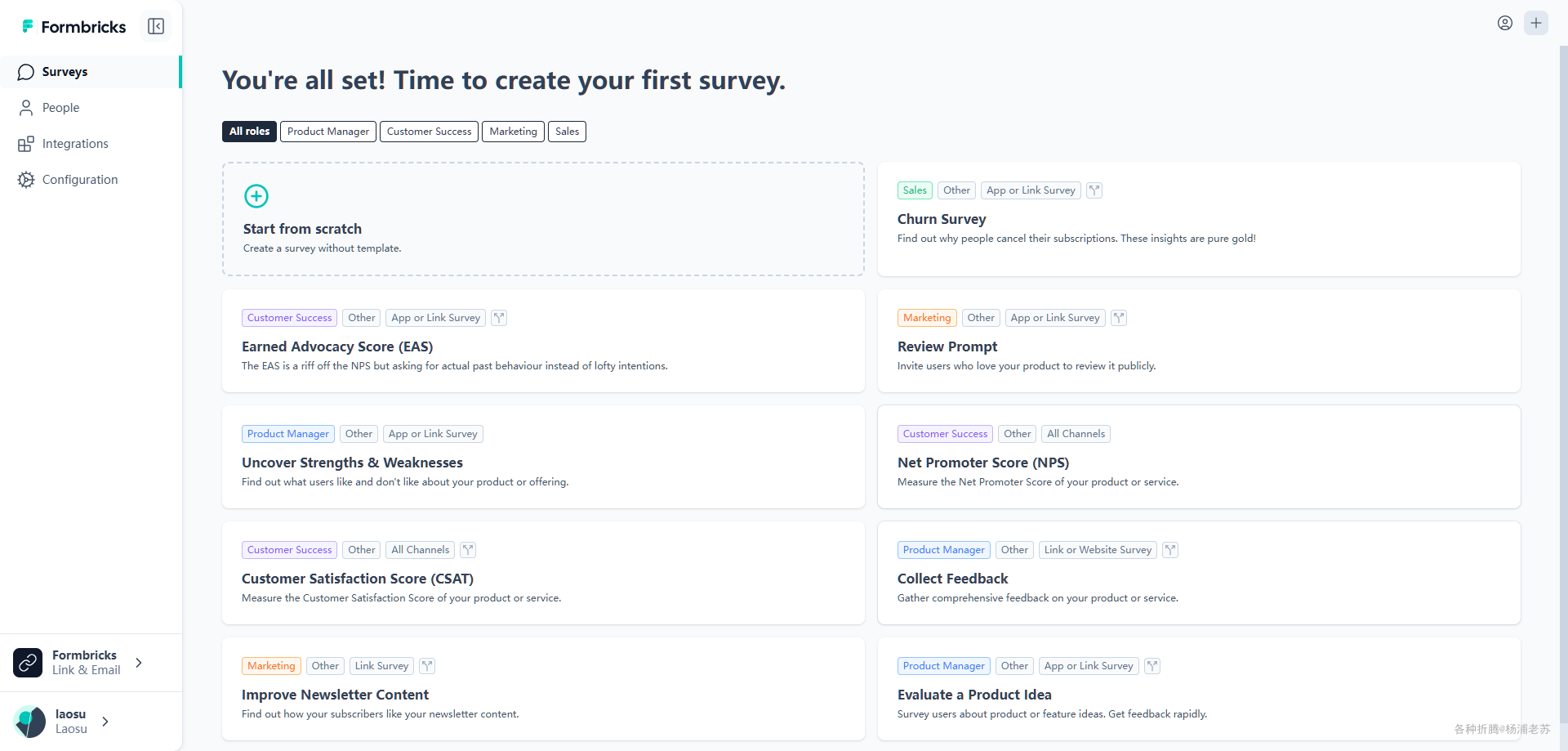This screenshot has height=751, width=1568.
Task: Open the user account icon at top right
Action: pyautogui.click(x=1505, y=23)
